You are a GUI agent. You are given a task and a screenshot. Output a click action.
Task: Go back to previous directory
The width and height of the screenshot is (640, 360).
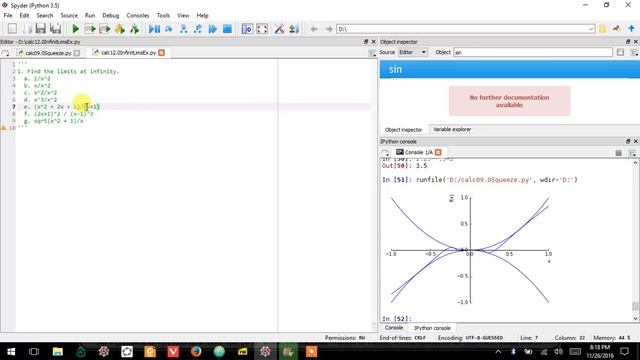tap(313, 29)
